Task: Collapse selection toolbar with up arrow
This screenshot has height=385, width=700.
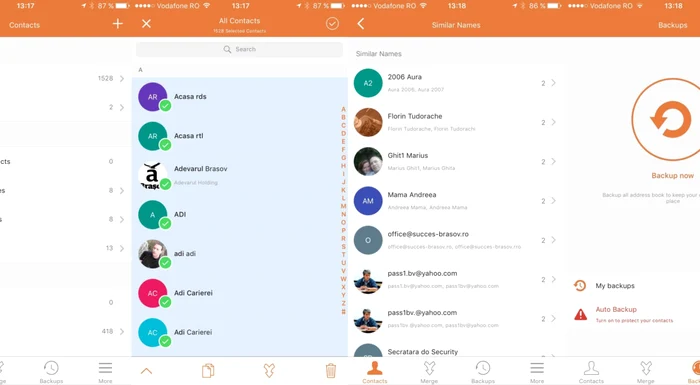Action: point(146,371)
